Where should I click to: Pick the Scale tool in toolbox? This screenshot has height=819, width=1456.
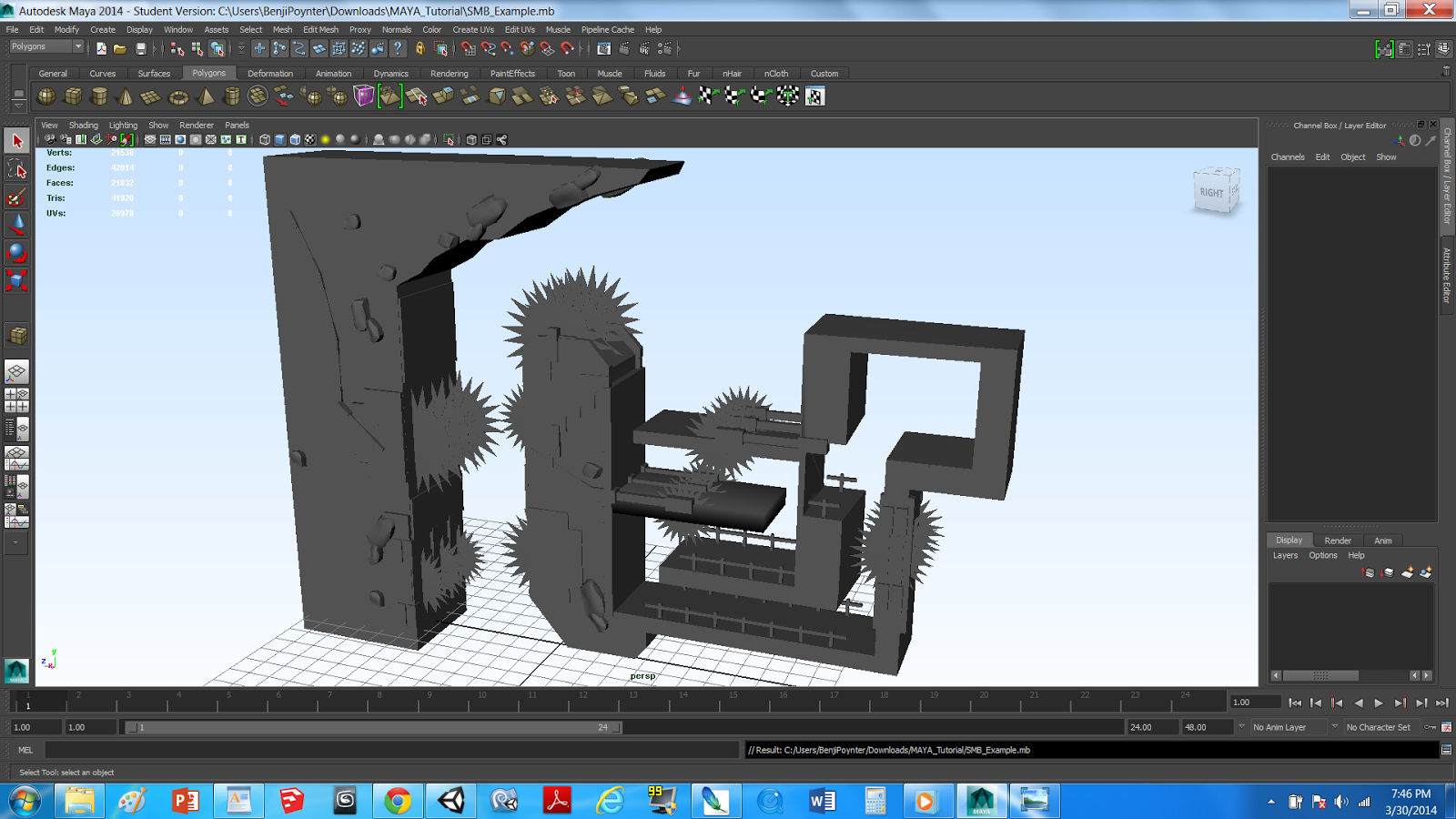tap(16, 280)
